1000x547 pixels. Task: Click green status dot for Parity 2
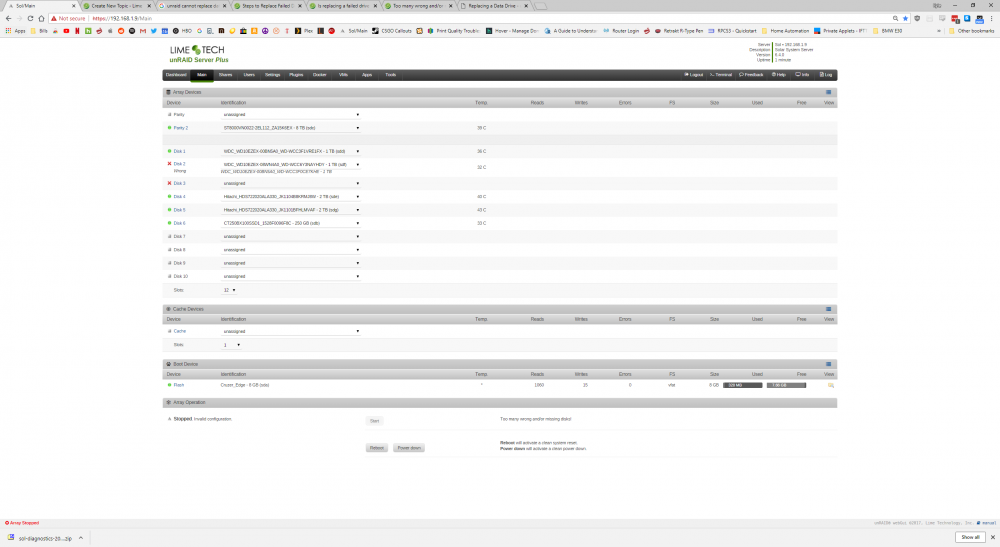169,128
